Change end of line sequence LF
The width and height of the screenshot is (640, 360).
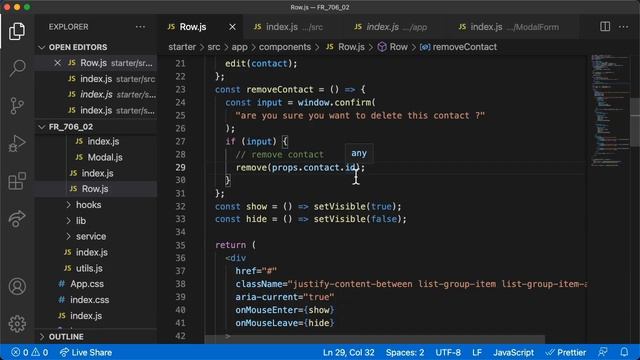[x=477, y=352]
